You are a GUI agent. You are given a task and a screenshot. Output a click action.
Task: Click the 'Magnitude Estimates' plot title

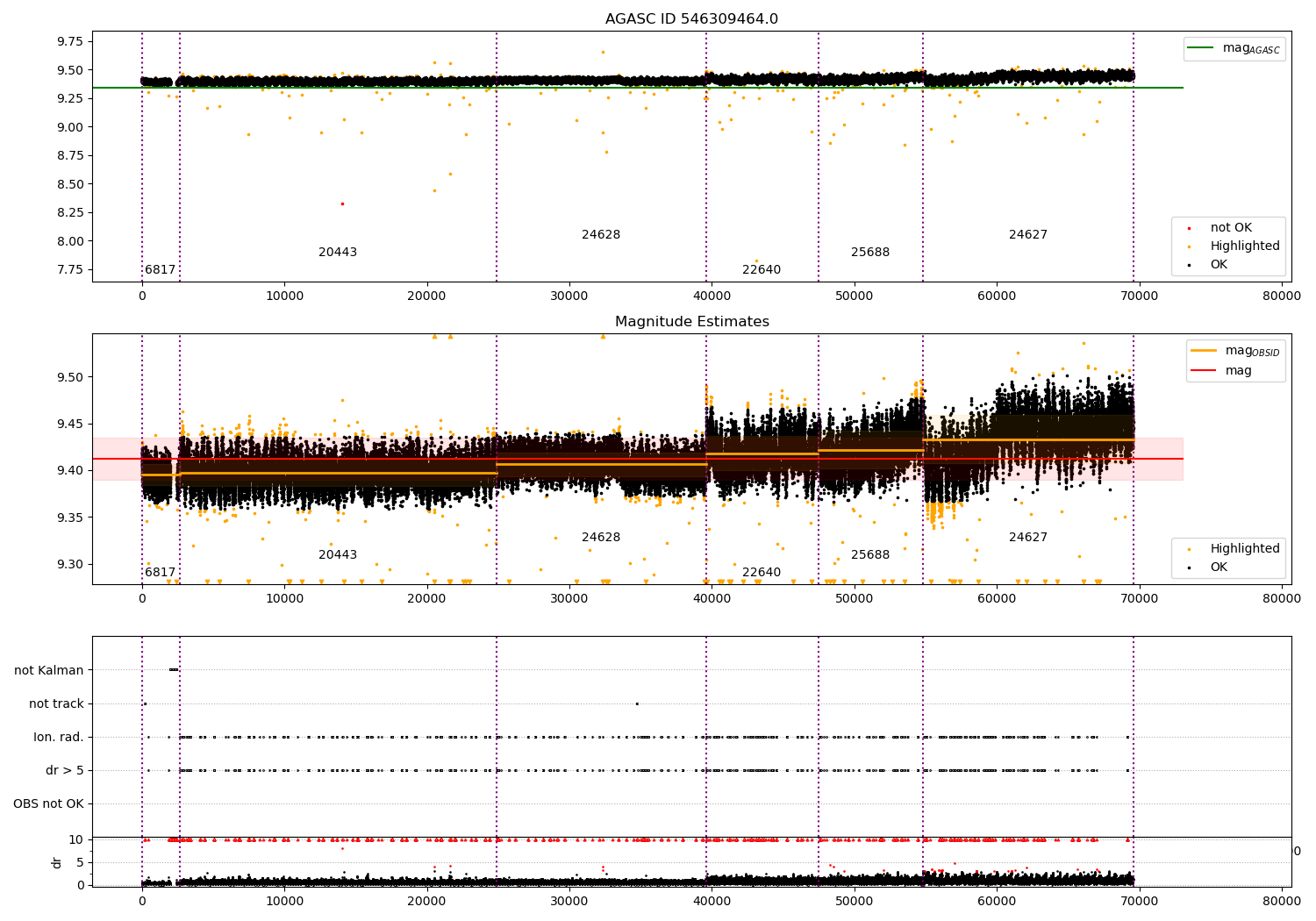pyautogui.click(x=691, y=322)
